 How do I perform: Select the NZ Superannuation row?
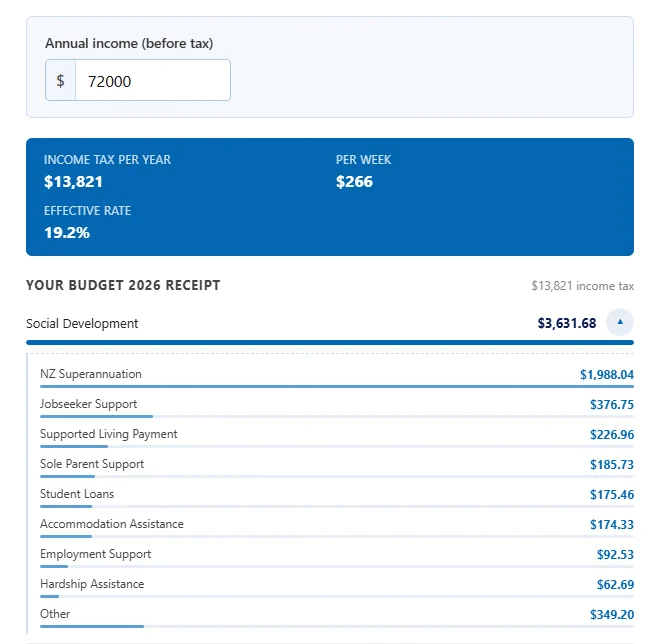click(x=337, y=375)
